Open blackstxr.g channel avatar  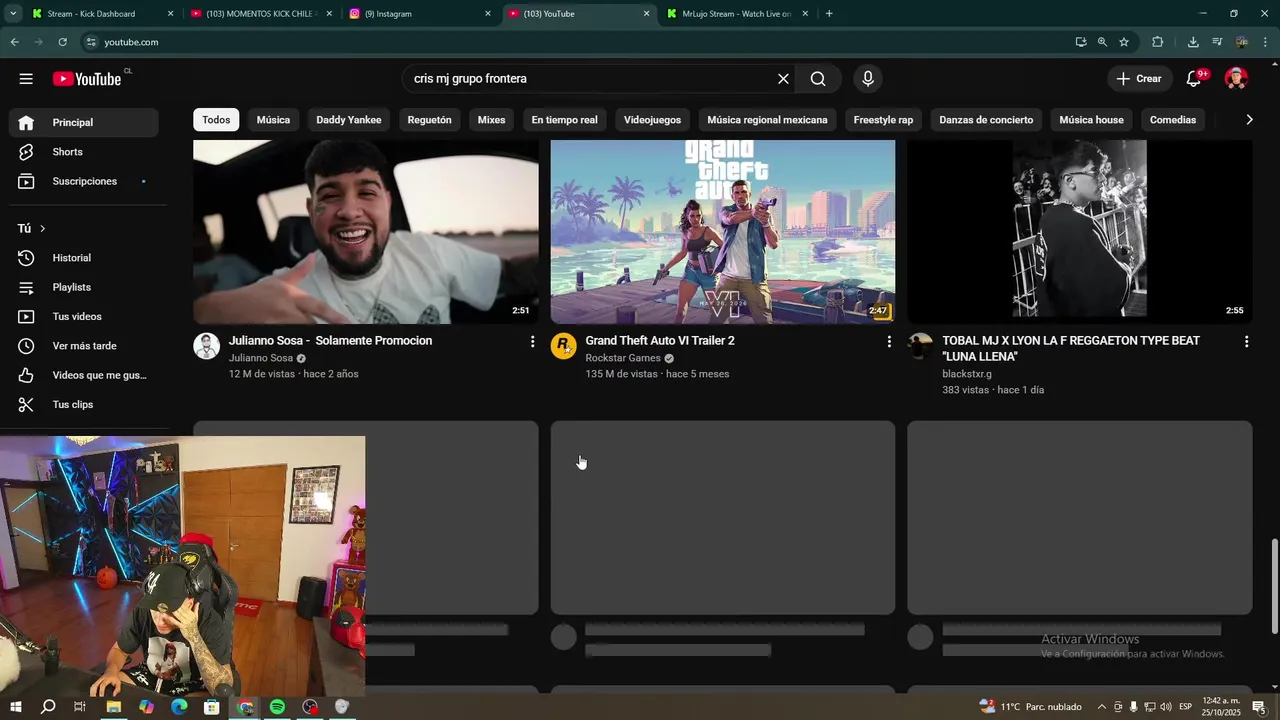pyautogui.click(x=920, y=346)
